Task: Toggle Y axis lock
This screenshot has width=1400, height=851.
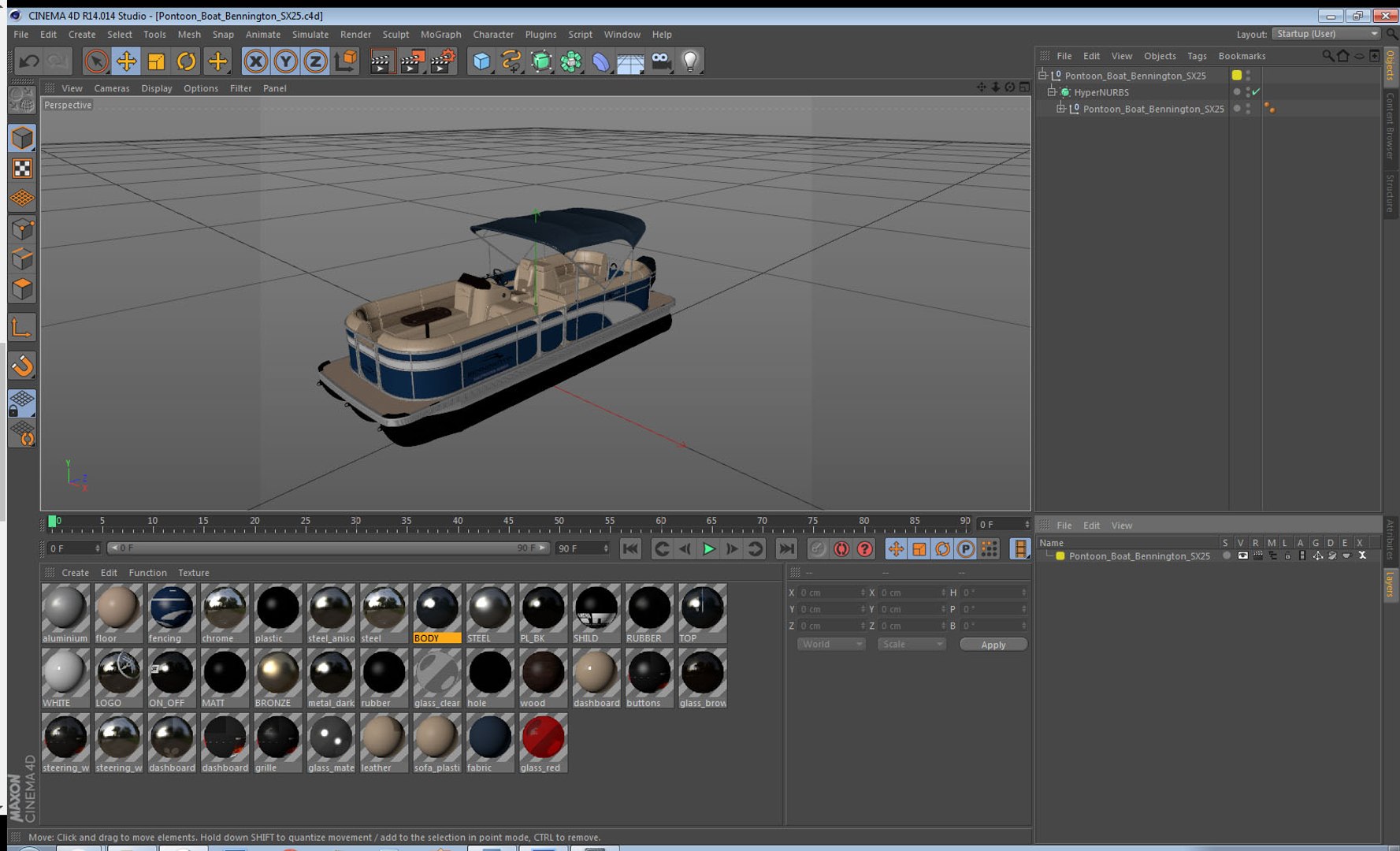Action: [x=285, y=61]
